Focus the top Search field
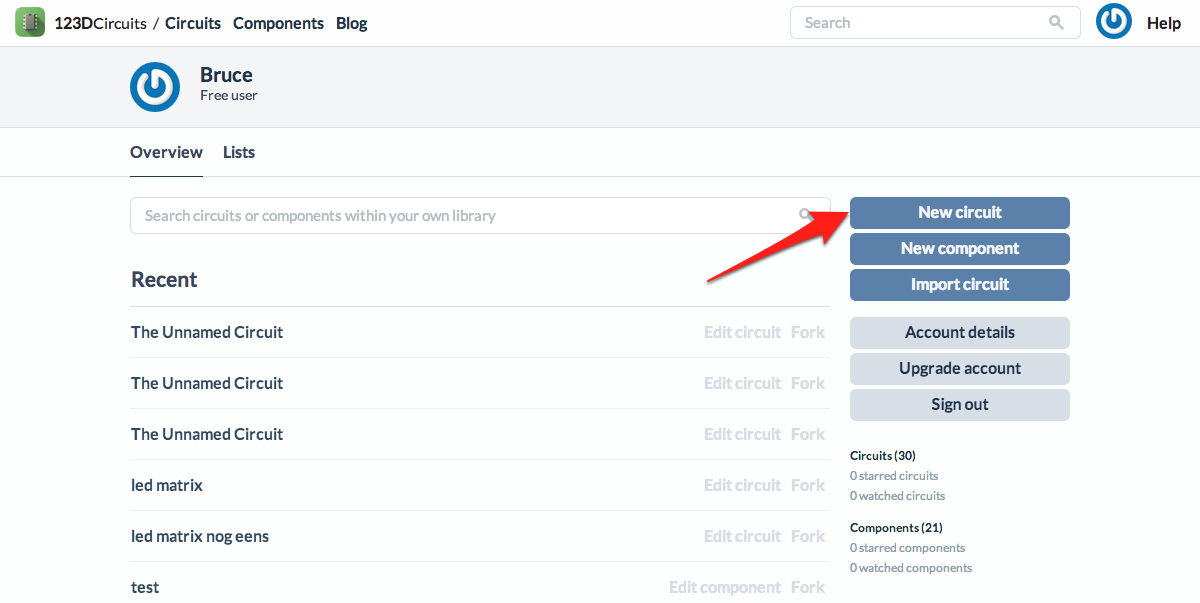1200x603 pixels. coord(920,22)
